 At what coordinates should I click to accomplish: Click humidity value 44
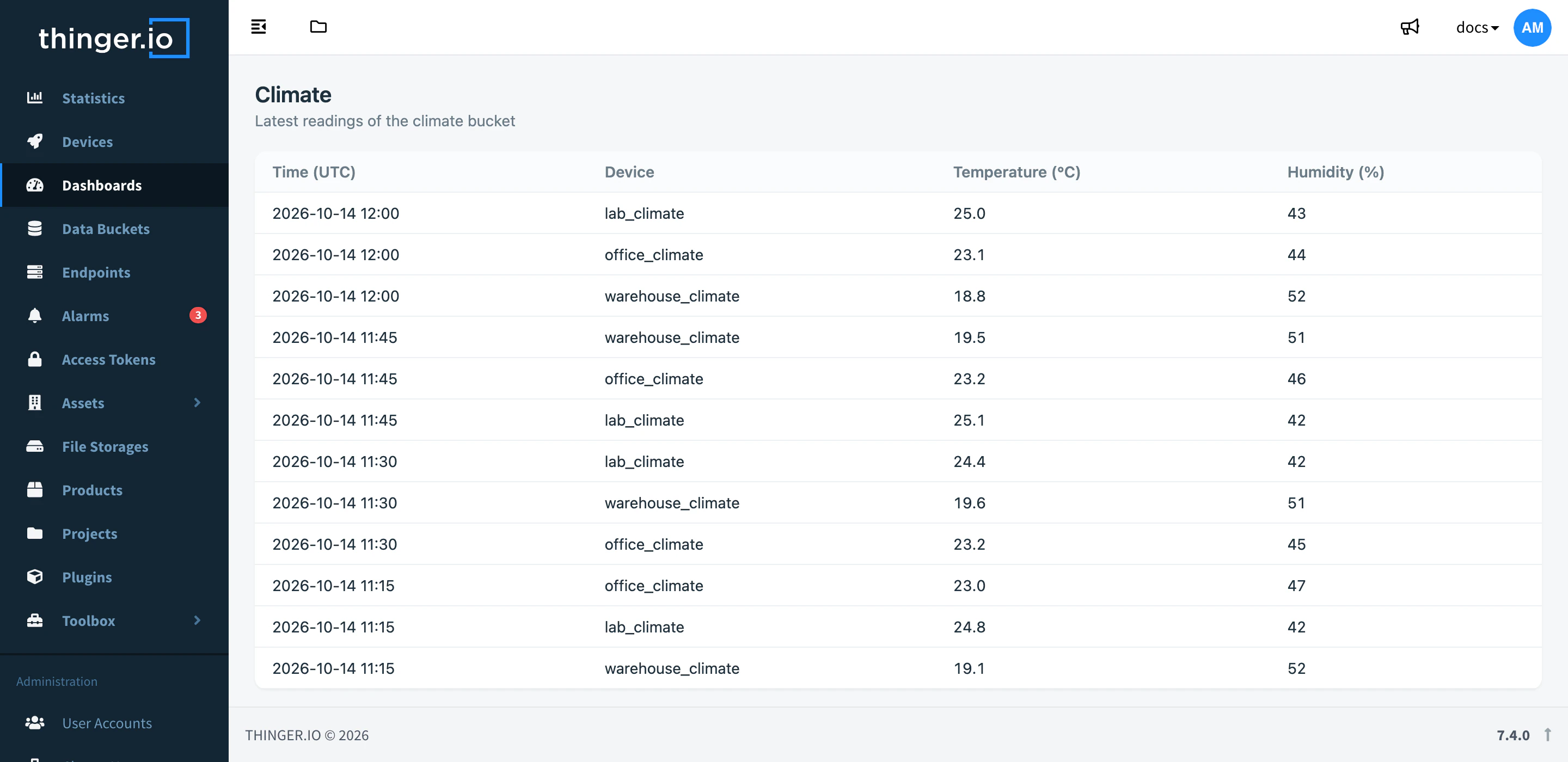click(x=1296, y=254)
